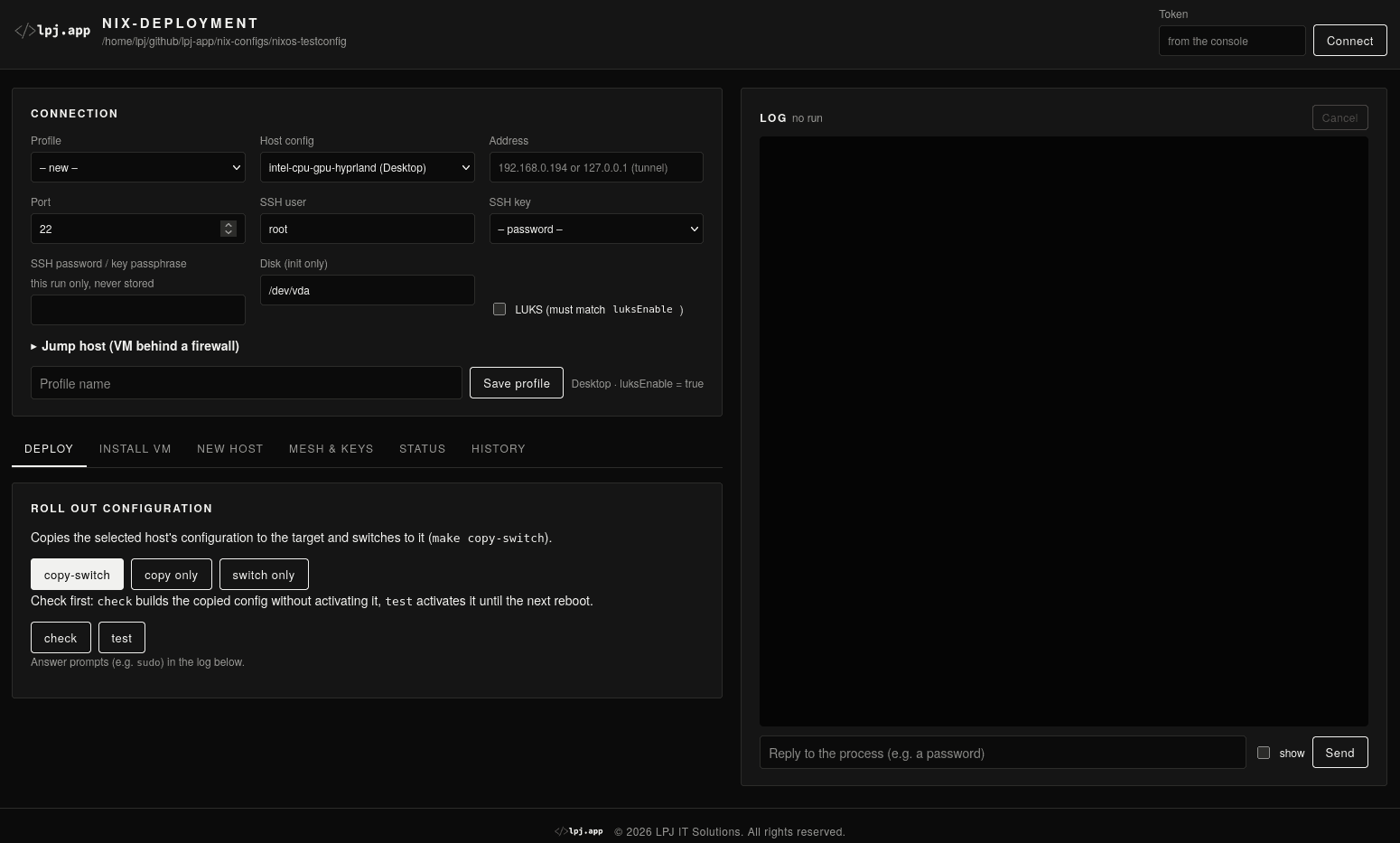Increment the Port number spinner
Viewport: 1400px width, 843px height.
point(229,225)
